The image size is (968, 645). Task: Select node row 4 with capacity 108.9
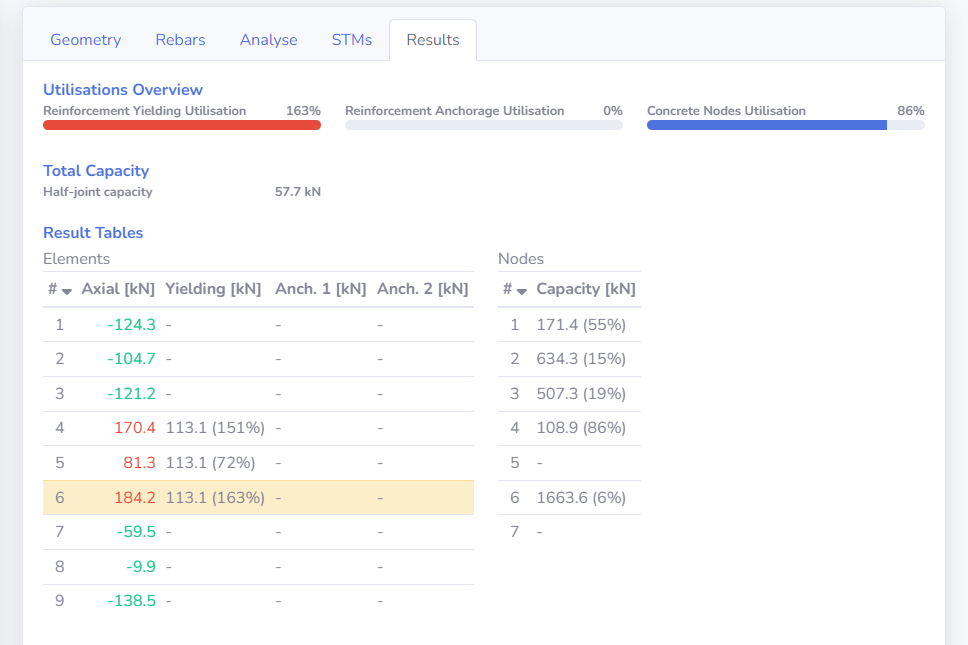point(568,428)
